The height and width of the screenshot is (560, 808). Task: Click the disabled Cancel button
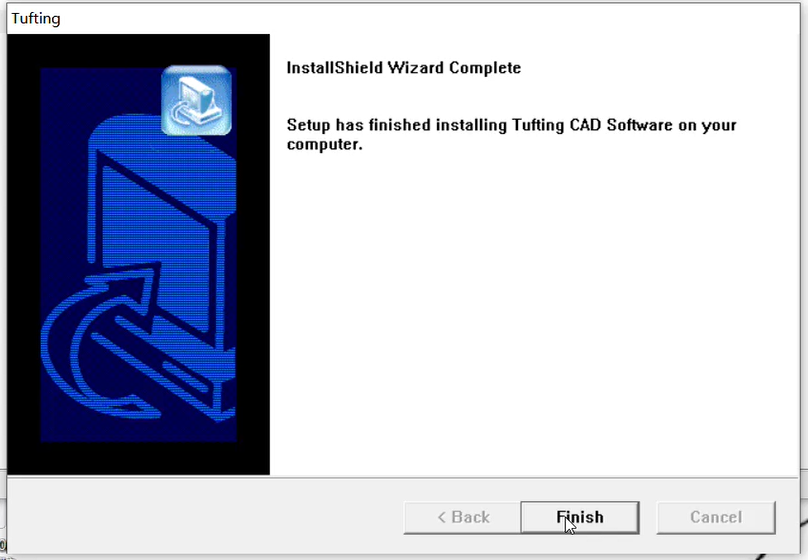click(x=716, y=517)
